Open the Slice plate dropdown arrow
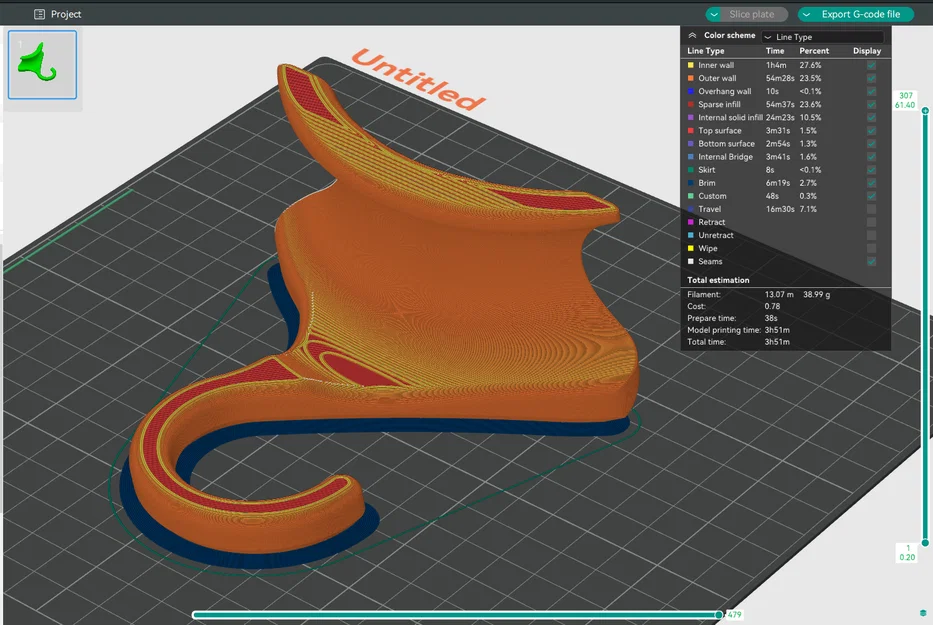Screen dimensions: 933x625 click(x=715, y=14)
